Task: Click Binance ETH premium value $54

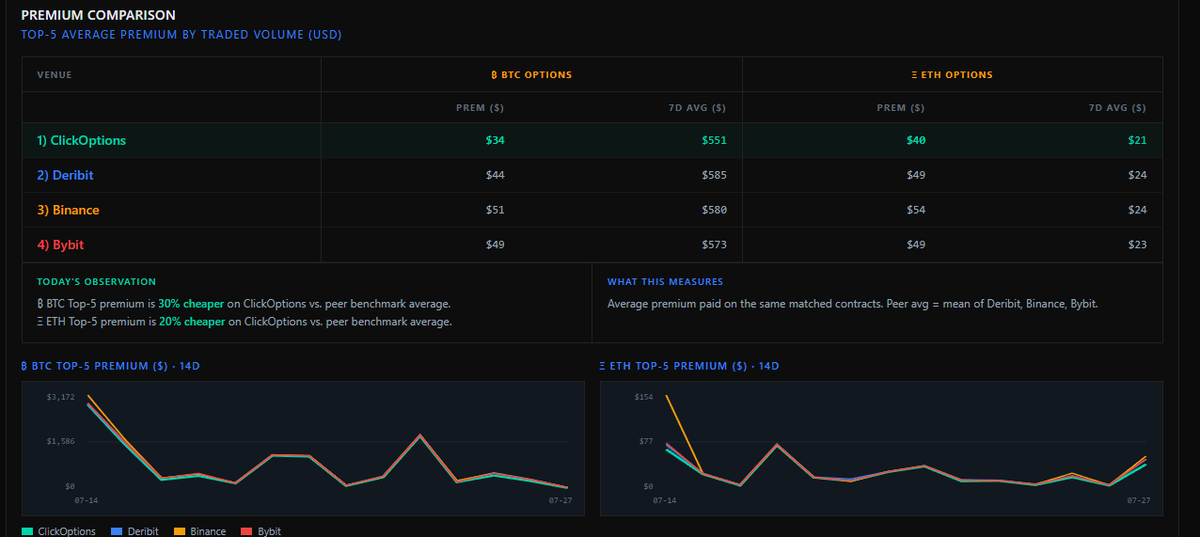Action: tap(915, 211)
